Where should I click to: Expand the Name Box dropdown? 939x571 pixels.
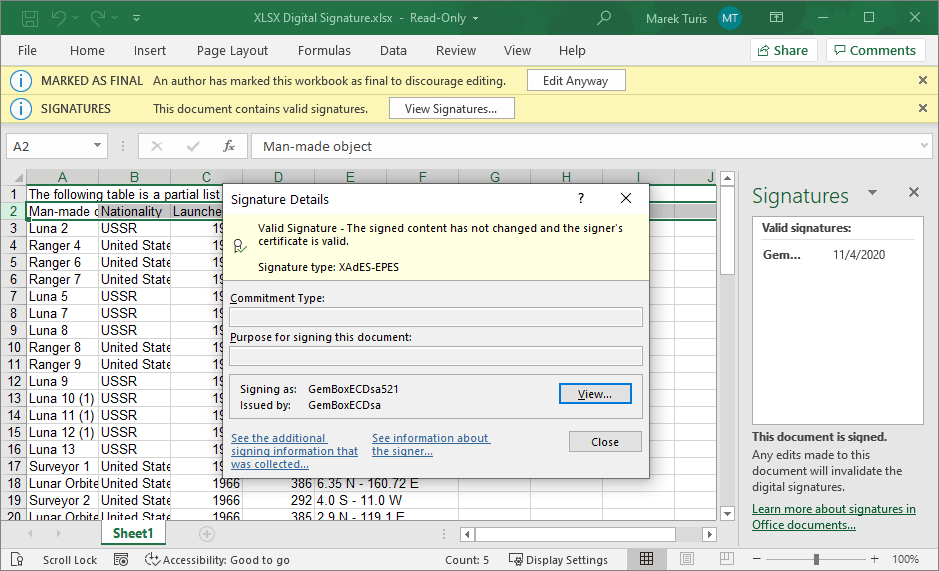click(97, 146)
